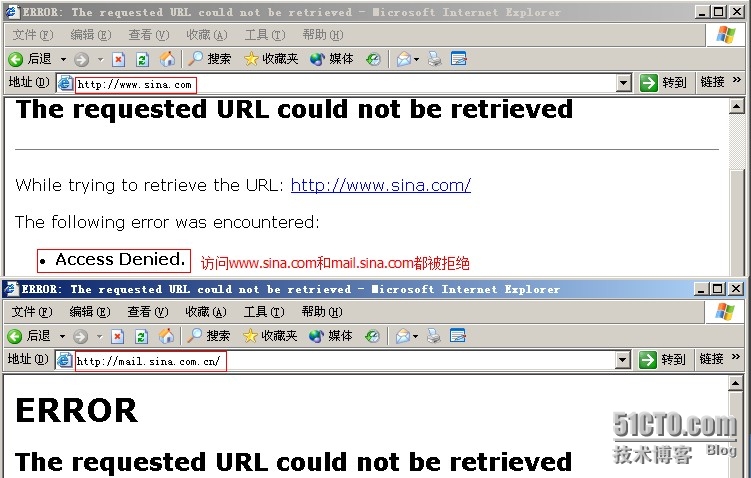The width and height of the screenshot is (751, 478).
Task: Click Mail icon in bottom IE window
Action: click(402, 337)
